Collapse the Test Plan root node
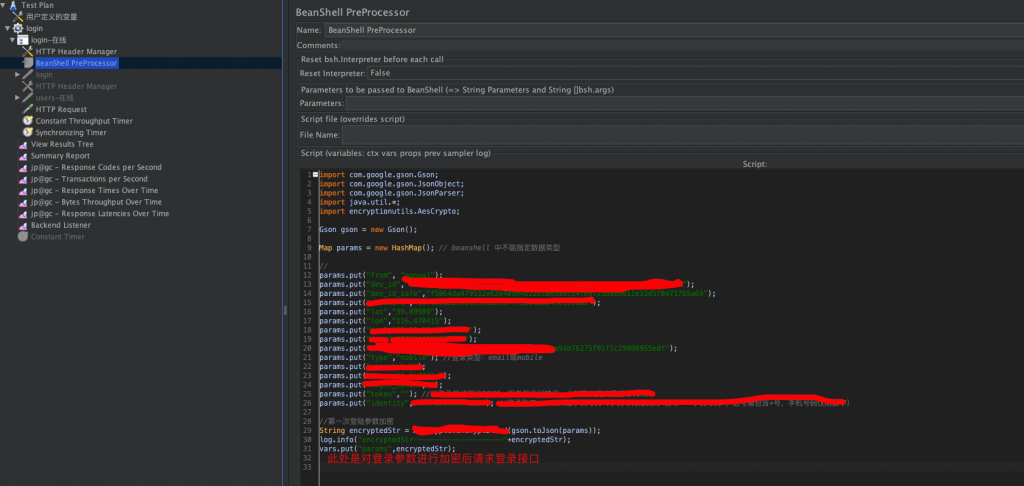This screenshot has height=486, width=1024. (x=4, y=5)
